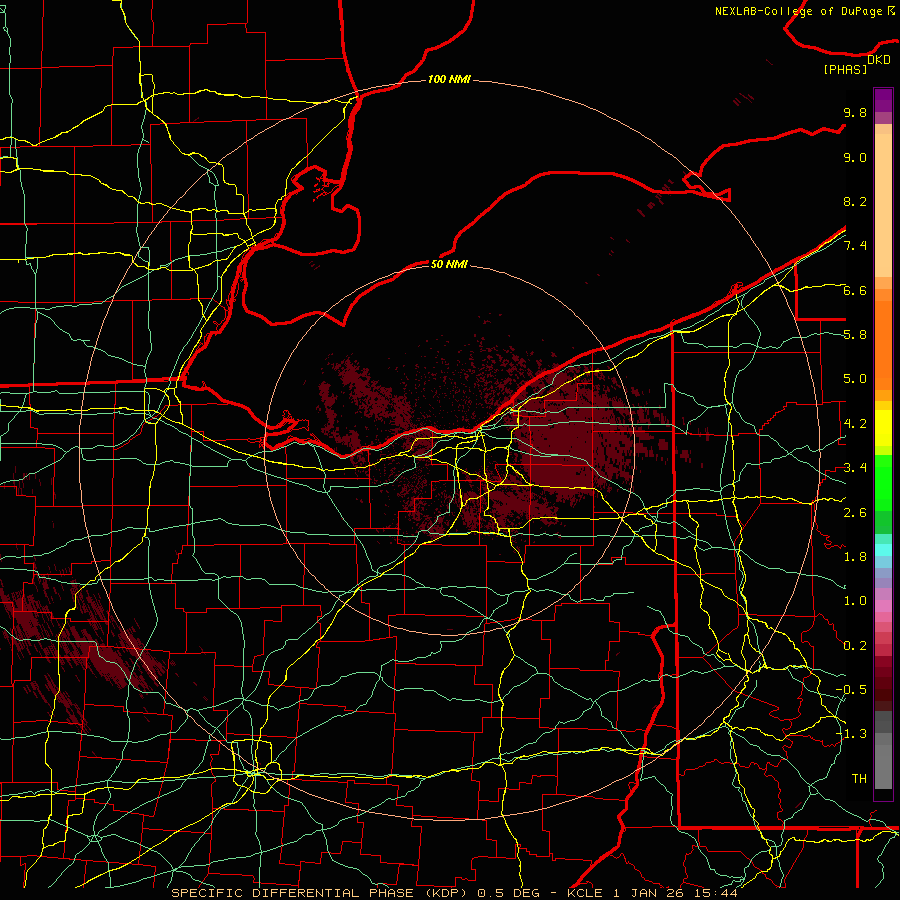900x900 pixels.
Task: Click the 1.0 value on the color scale
Action: 855,601
